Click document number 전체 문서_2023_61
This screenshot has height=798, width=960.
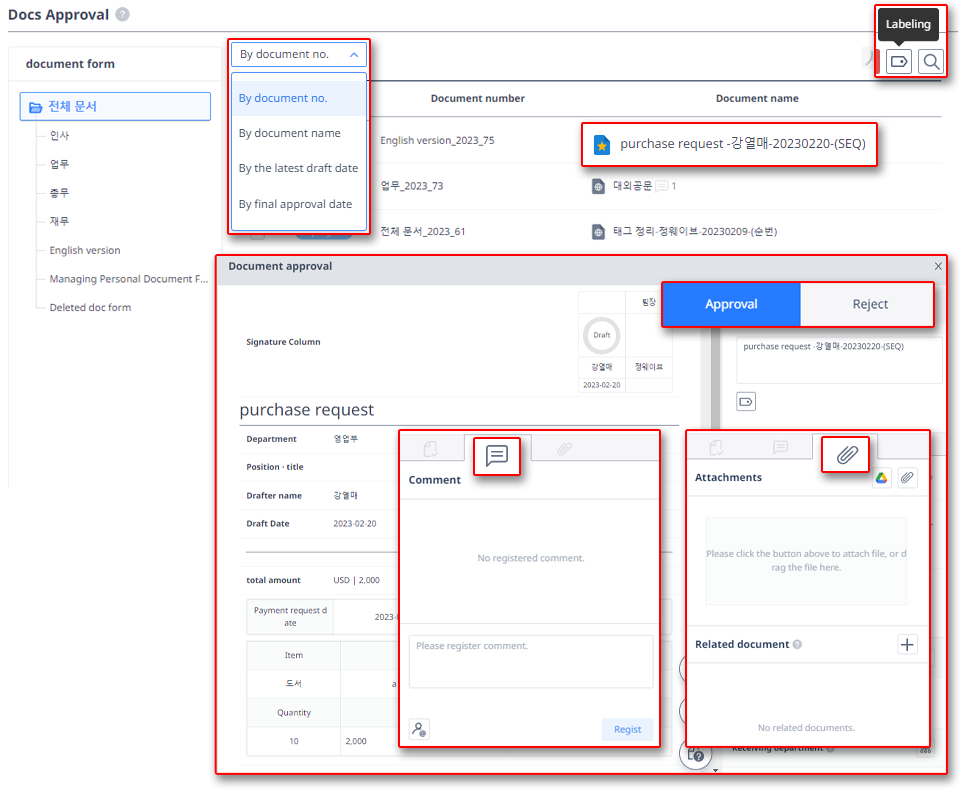click(422, 231)
